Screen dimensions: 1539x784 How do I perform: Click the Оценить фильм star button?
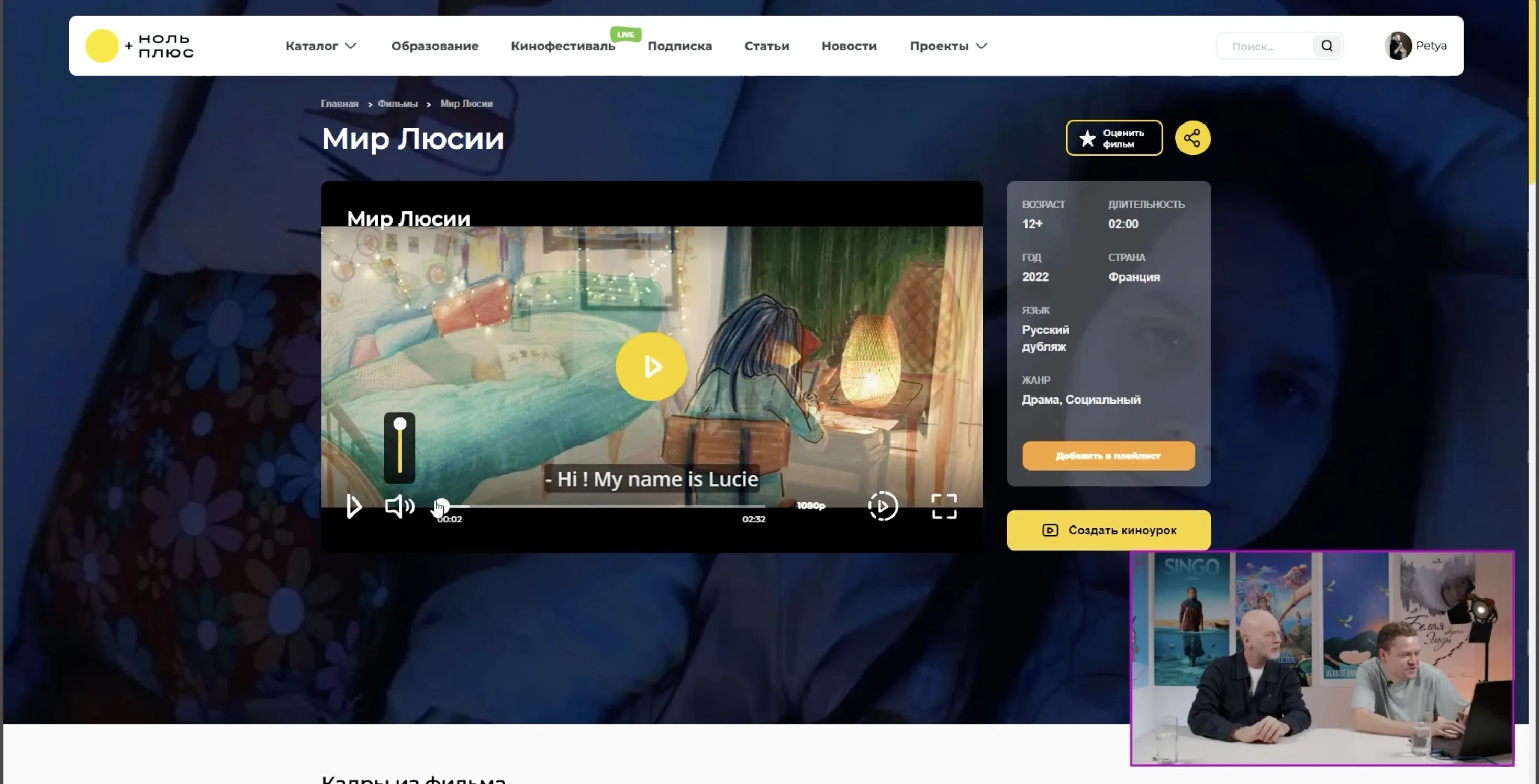pyautogui.click(x=1113, y=138)
